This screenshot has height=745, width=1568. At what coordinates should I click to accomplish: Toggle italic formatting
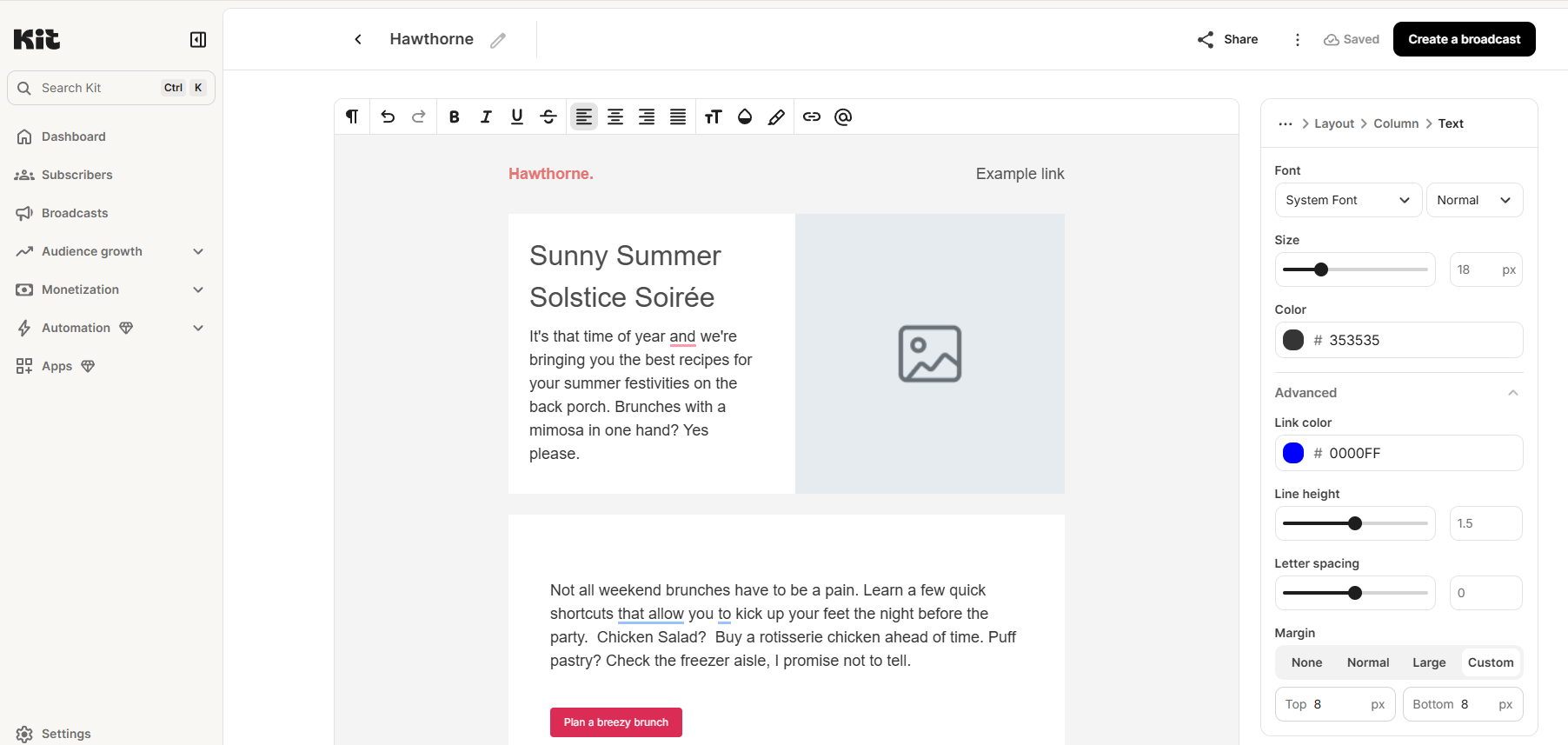pos(486,116)
